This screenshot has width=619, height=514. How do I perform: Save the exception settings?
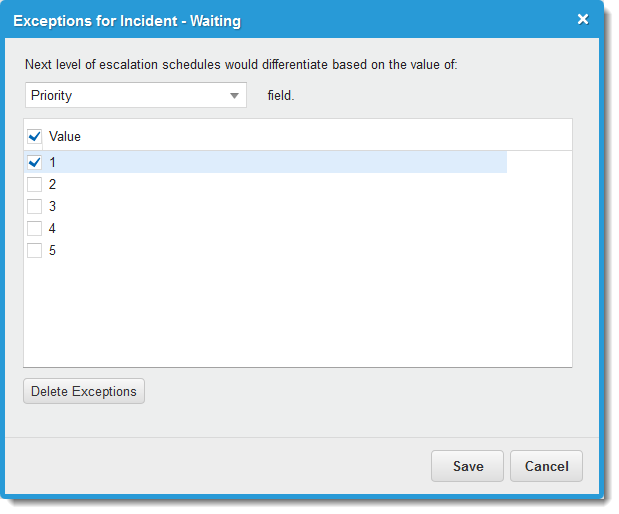pyautogui.click(x=467, y=466)
